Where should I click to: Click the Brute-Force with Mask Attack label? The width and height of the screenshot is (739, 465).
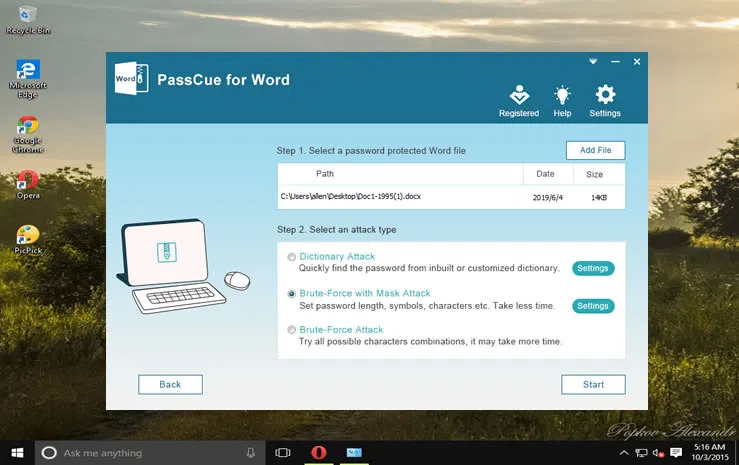[365, 293]
